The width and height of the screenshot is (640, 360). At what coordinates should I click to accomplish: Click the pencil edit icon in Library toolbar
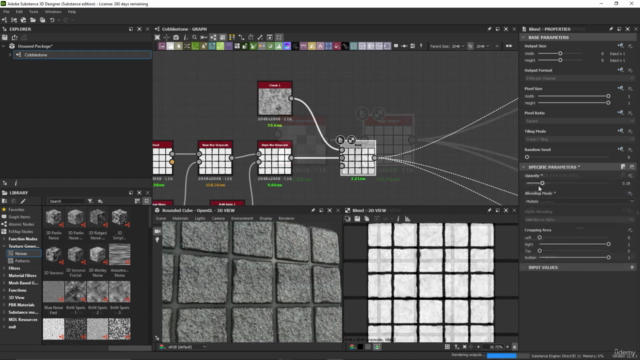[23, 201]
